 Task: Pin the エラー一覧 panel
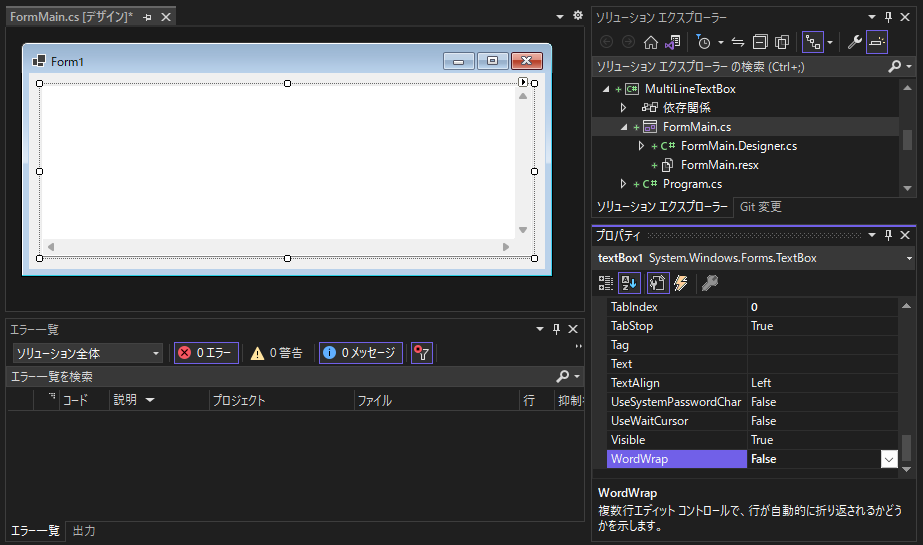[556, 329]
